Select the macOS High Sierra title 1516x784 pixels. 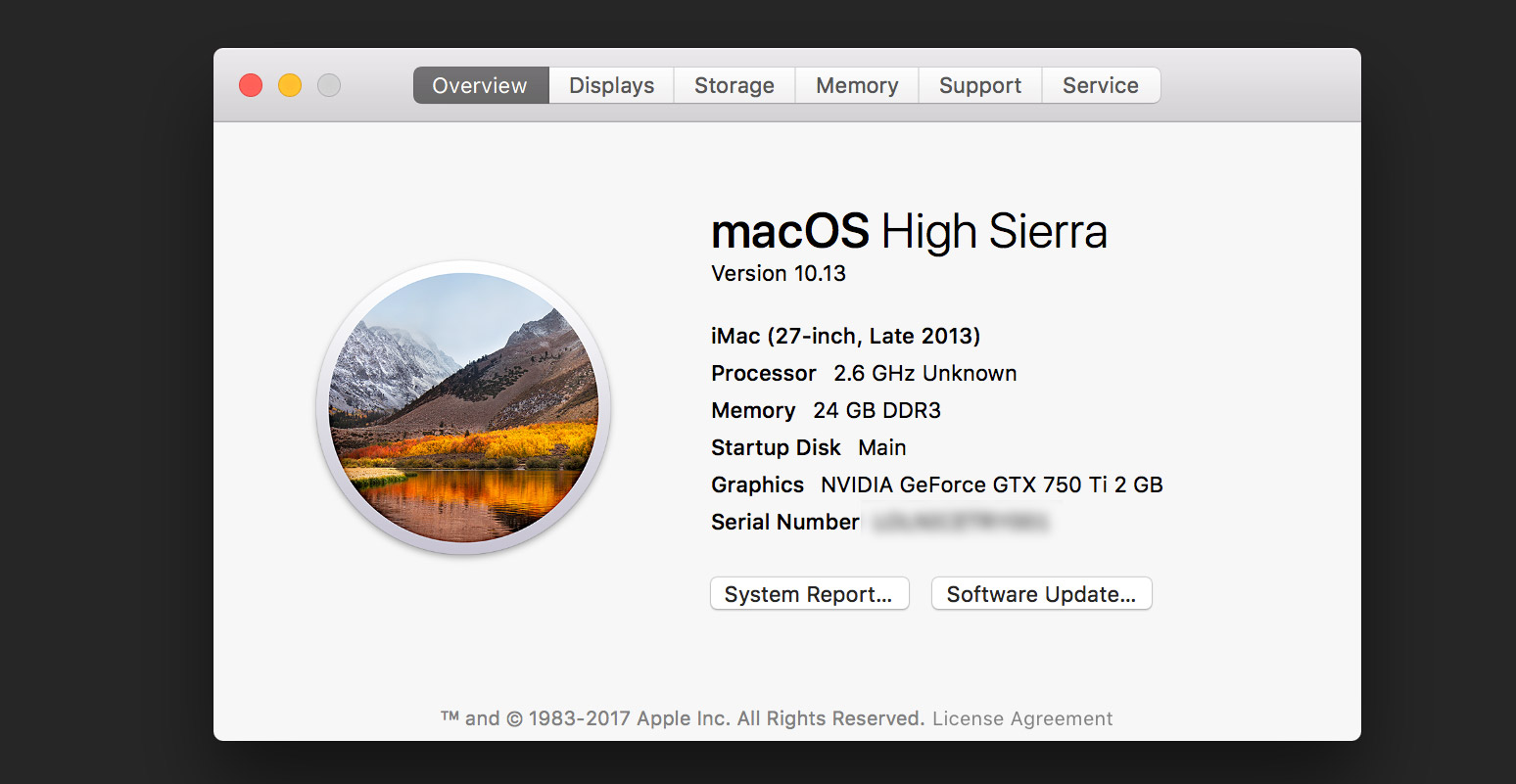tap(909, 232)
